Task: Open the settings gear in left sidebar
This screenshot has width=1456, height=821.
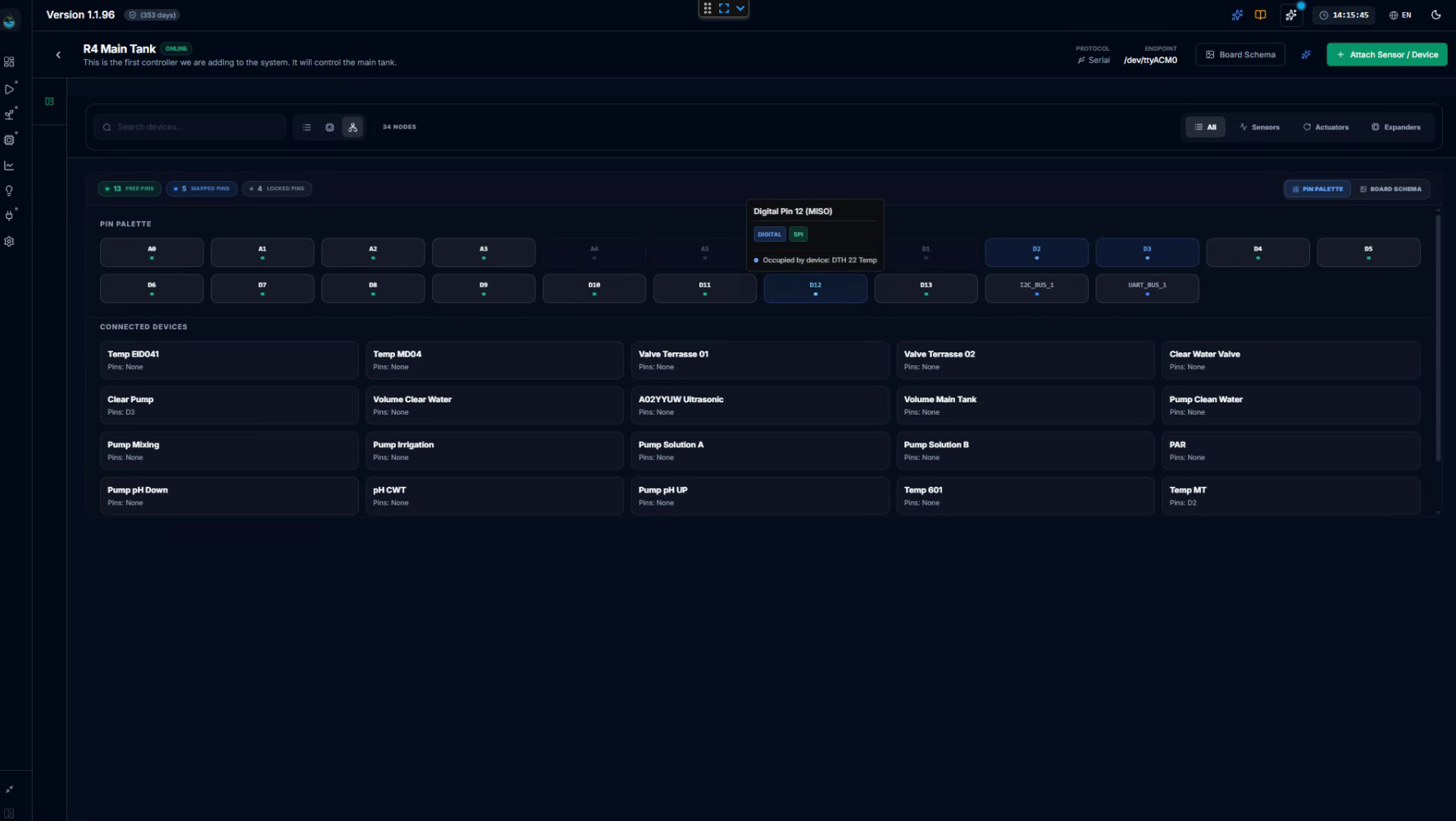Action: click(x=9, y=242)
